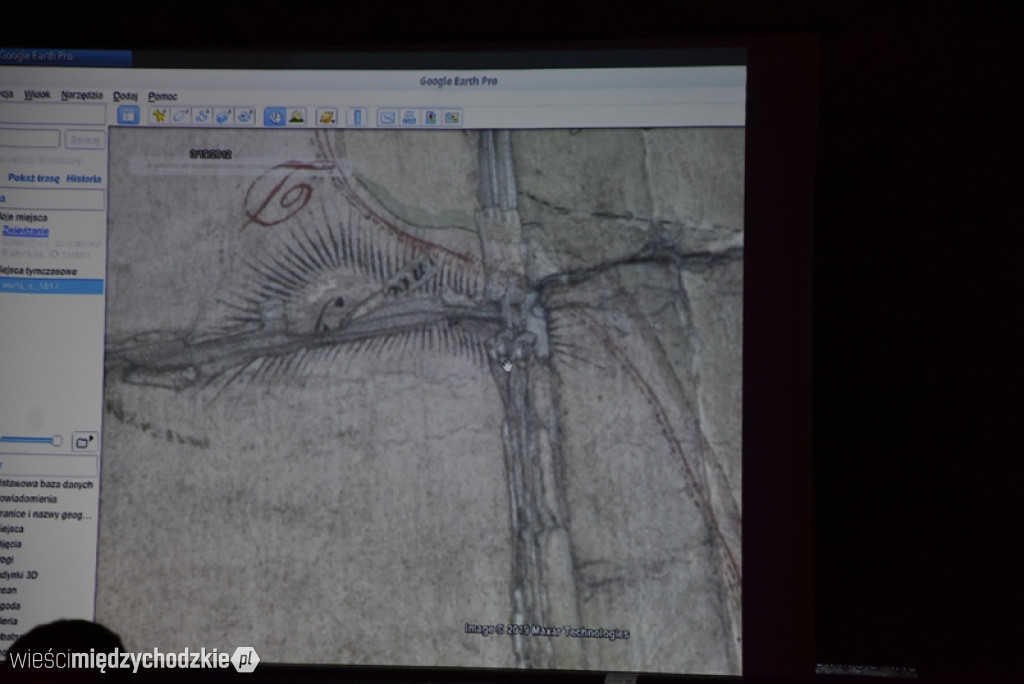
Task: Toggle Granice i nazwy geog... layer
Action: click(45, 514)
